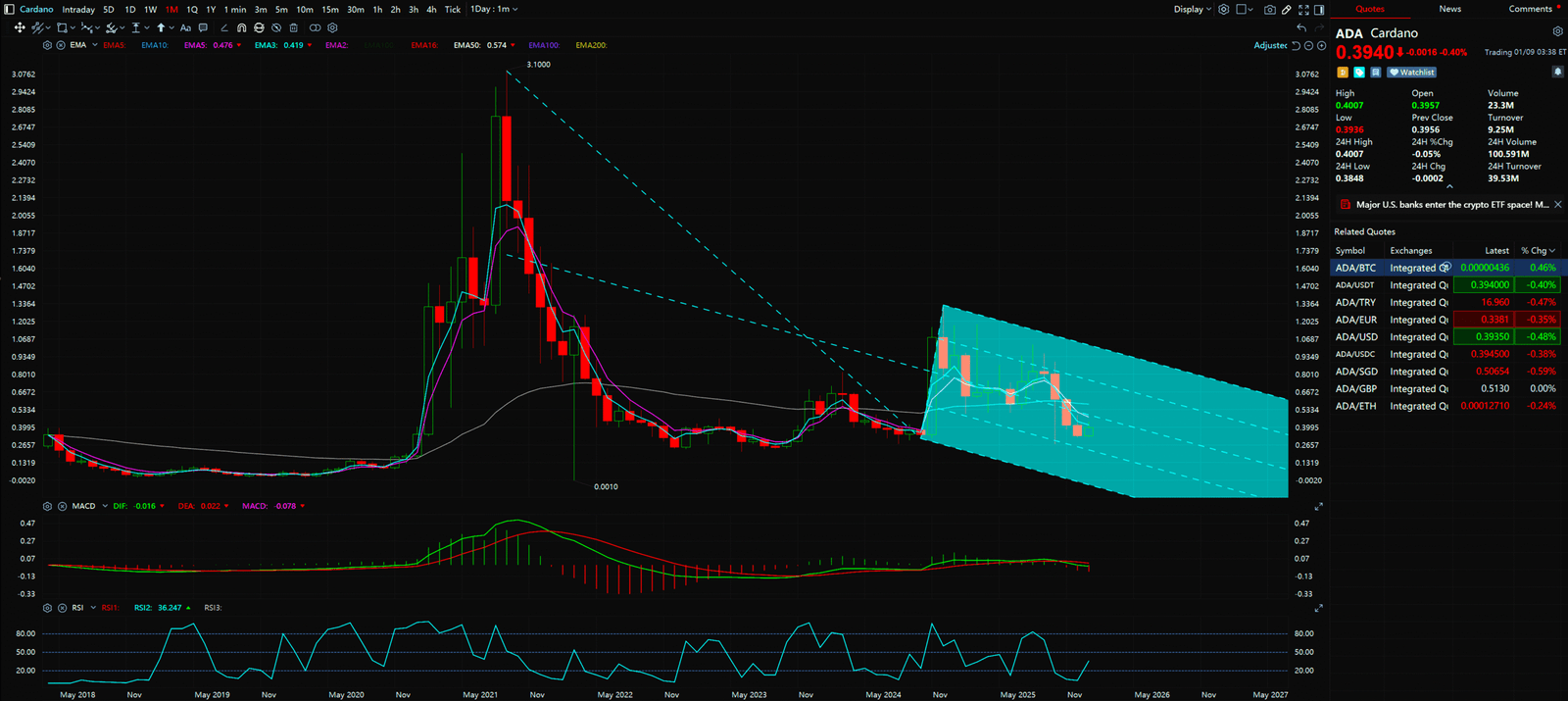Expand the EMA indicator dropdown
Viewport: 1568px width, 701px height.
coord(95,45)
